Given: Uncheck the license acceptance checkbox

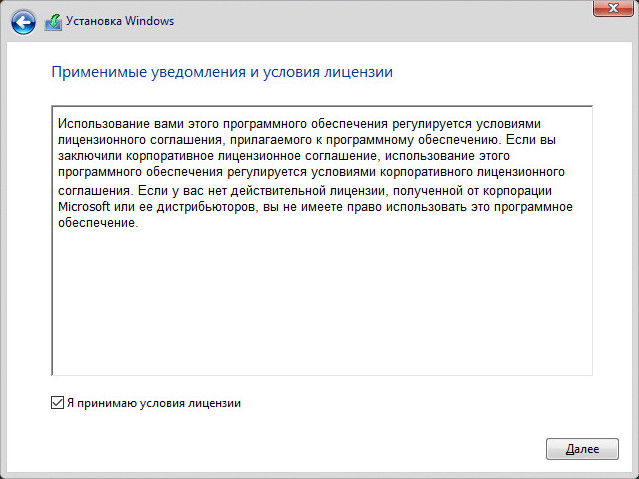Looking at the screenshot, I should 56,403.
